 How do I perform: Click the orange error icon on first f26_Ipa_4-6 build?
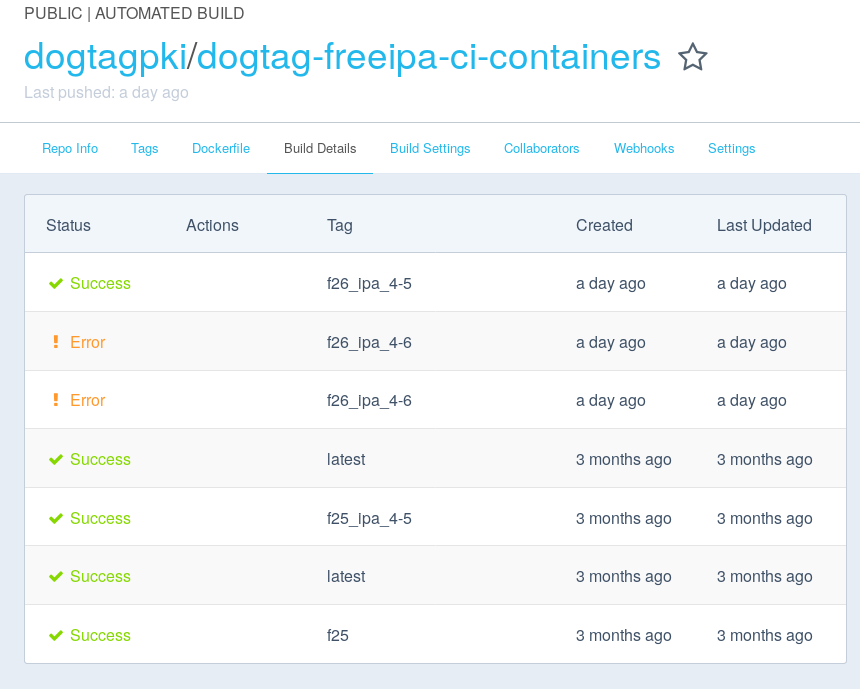click(x=56, y=341)
